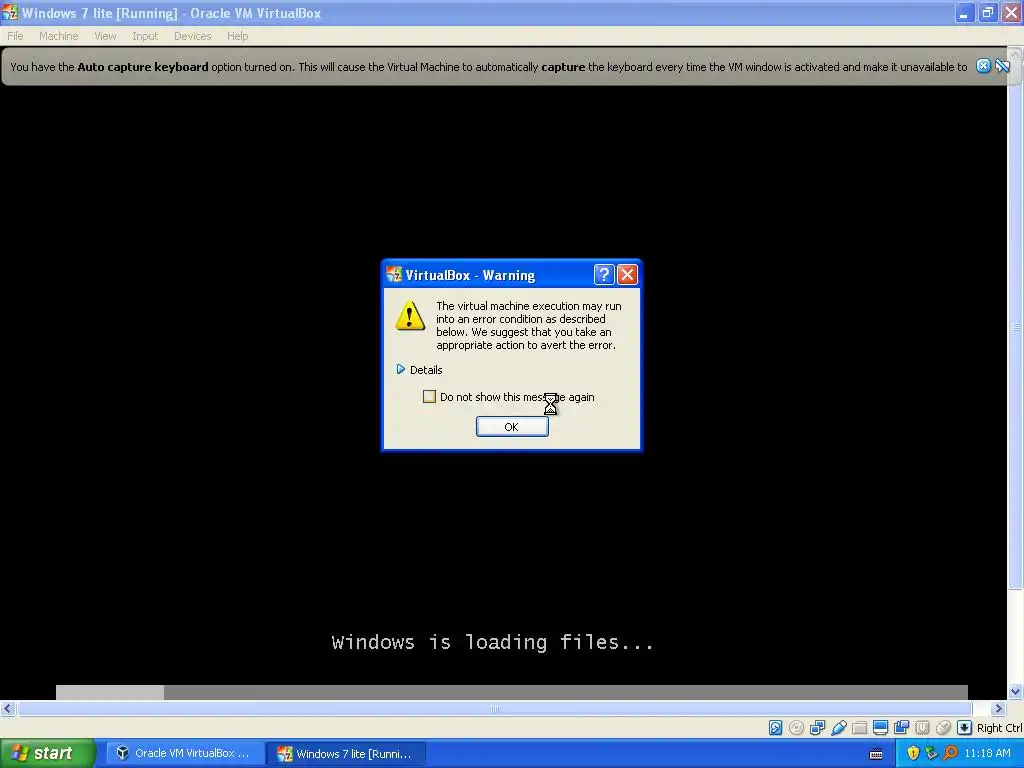Open the network adapters status icon
Image resolution: width=1024 pixels, height=768 pixels.
click(817, 728)
